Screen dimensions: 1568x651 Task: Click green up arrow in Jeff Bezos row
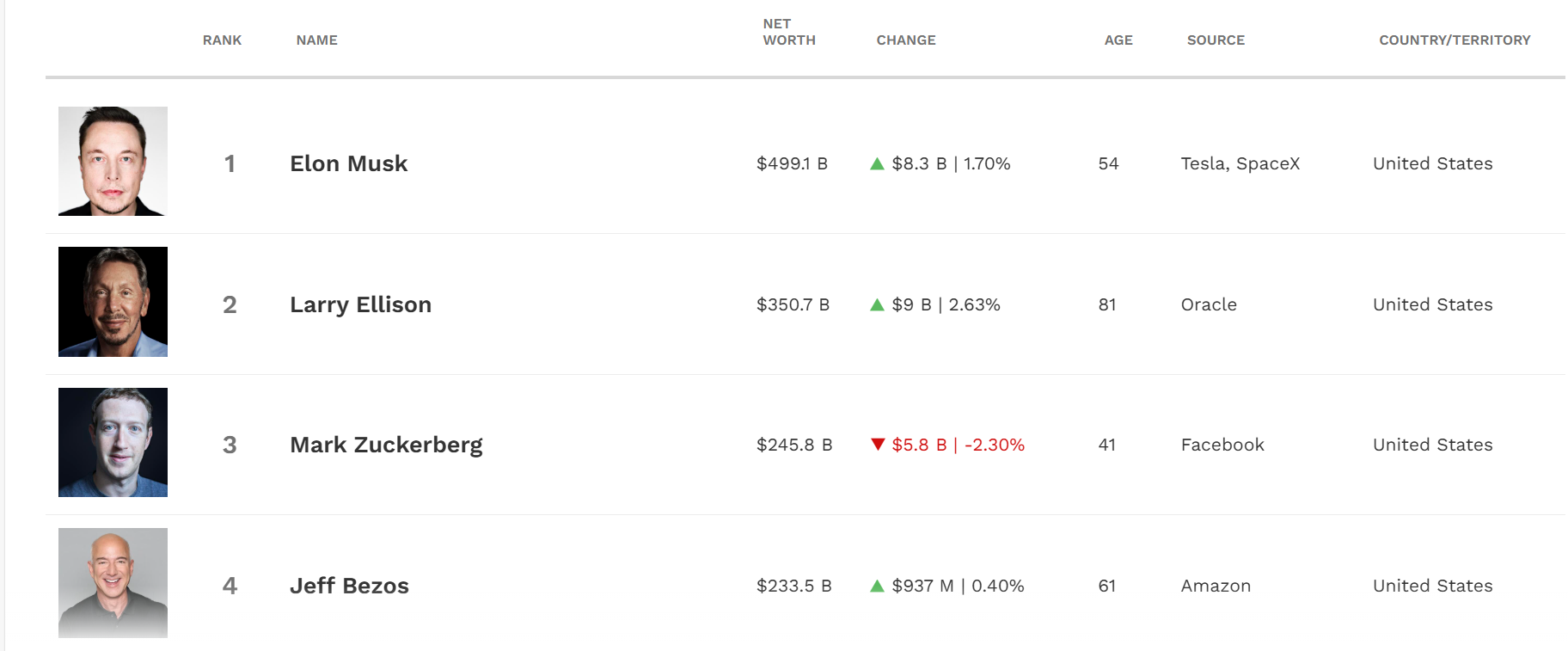[x=877, y=586]
